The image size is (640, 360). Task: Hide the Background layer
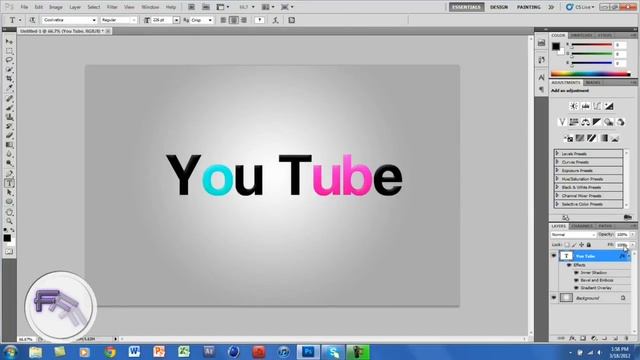click(554, 298)
